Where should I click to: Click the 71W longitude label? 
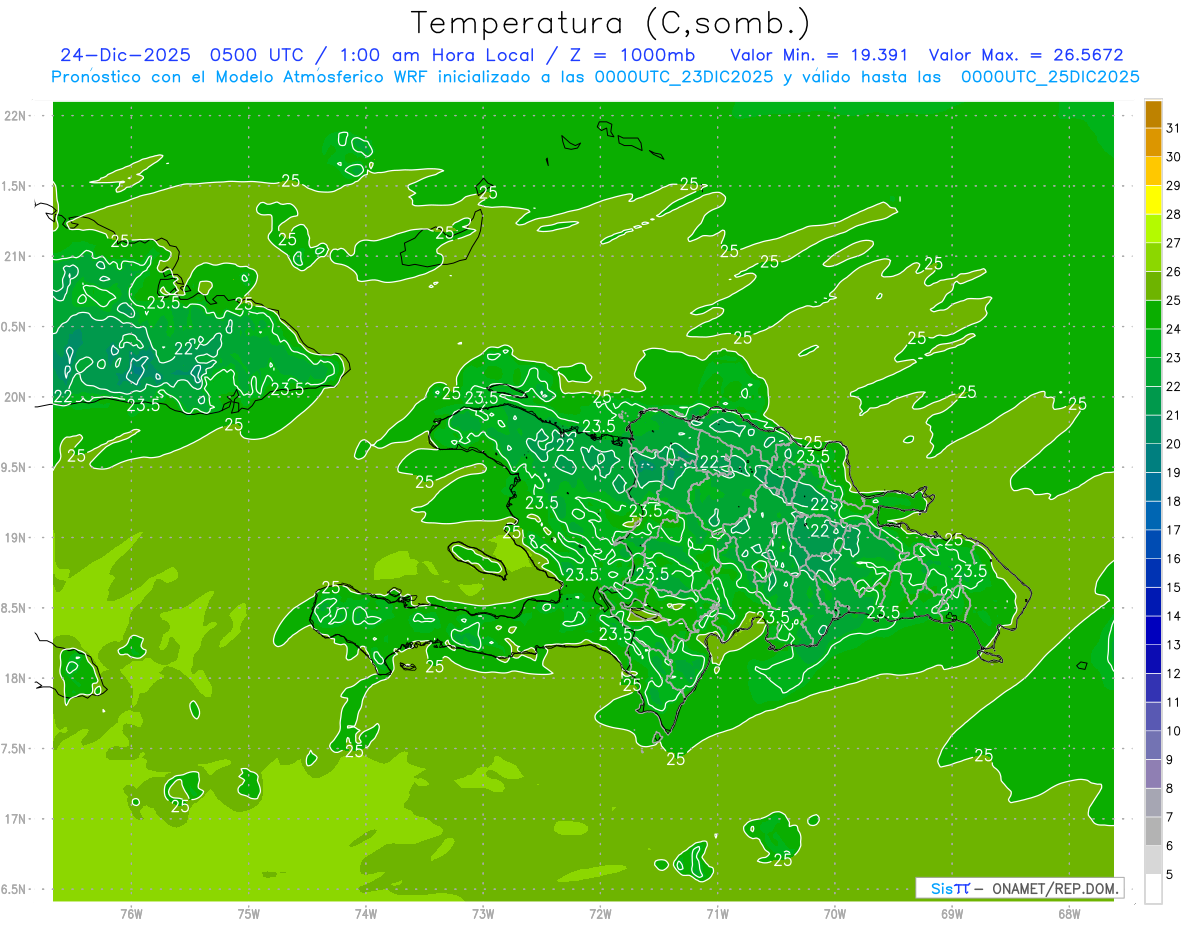717,914
